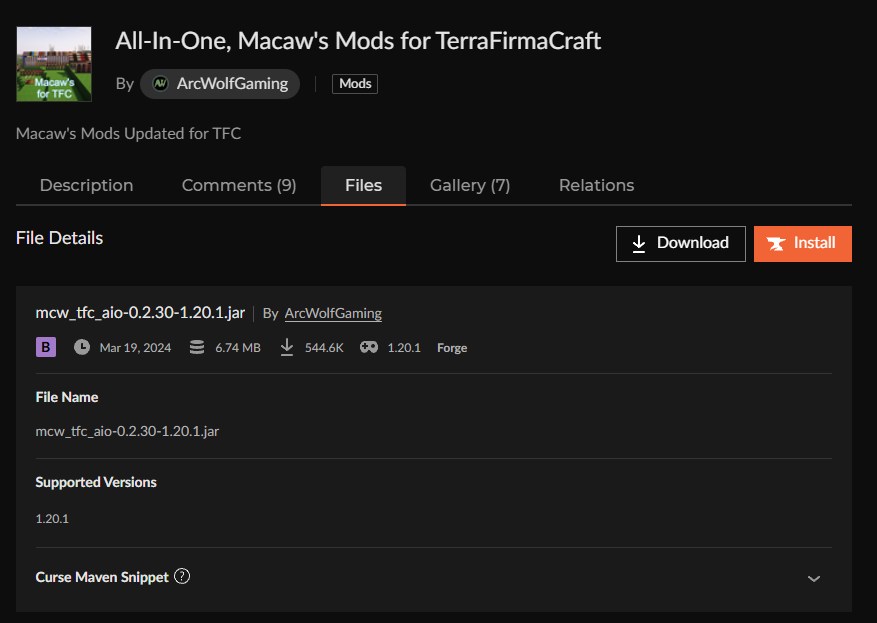Click the Macaw's for TFC mod thumbnail
Image resolution: width=877 pixels, height=623 pixels.
coord(54,65)
